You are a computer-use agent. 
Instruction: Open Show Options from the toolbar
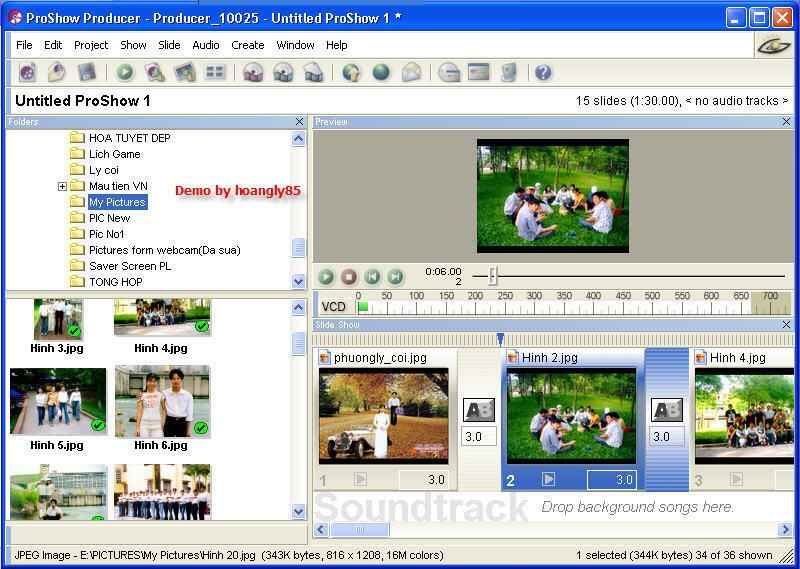pos(154,72)
